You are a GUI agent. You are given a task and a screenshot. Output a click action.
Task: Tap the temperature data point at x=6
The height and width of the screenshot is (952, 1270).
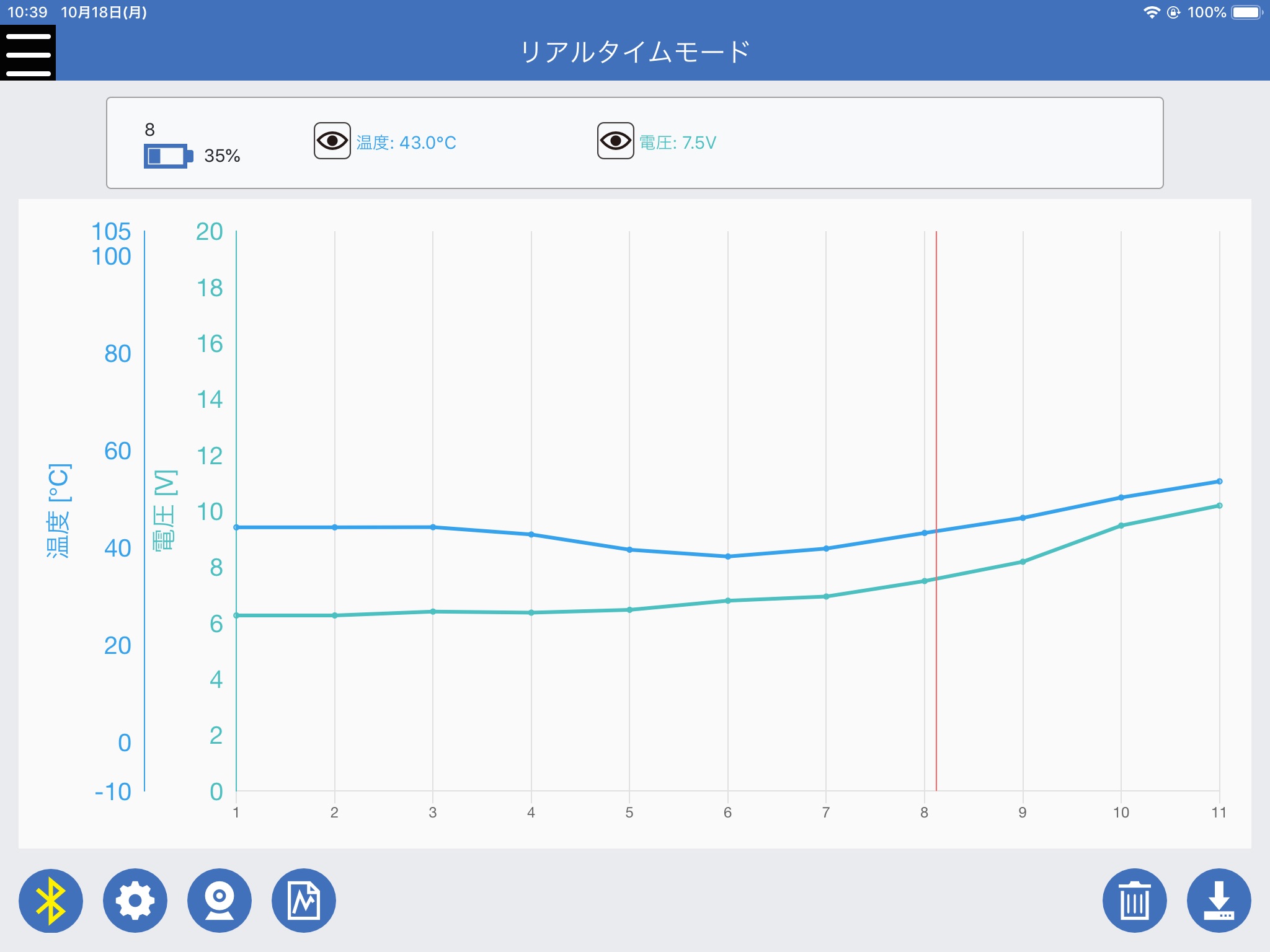click(728, 557)
